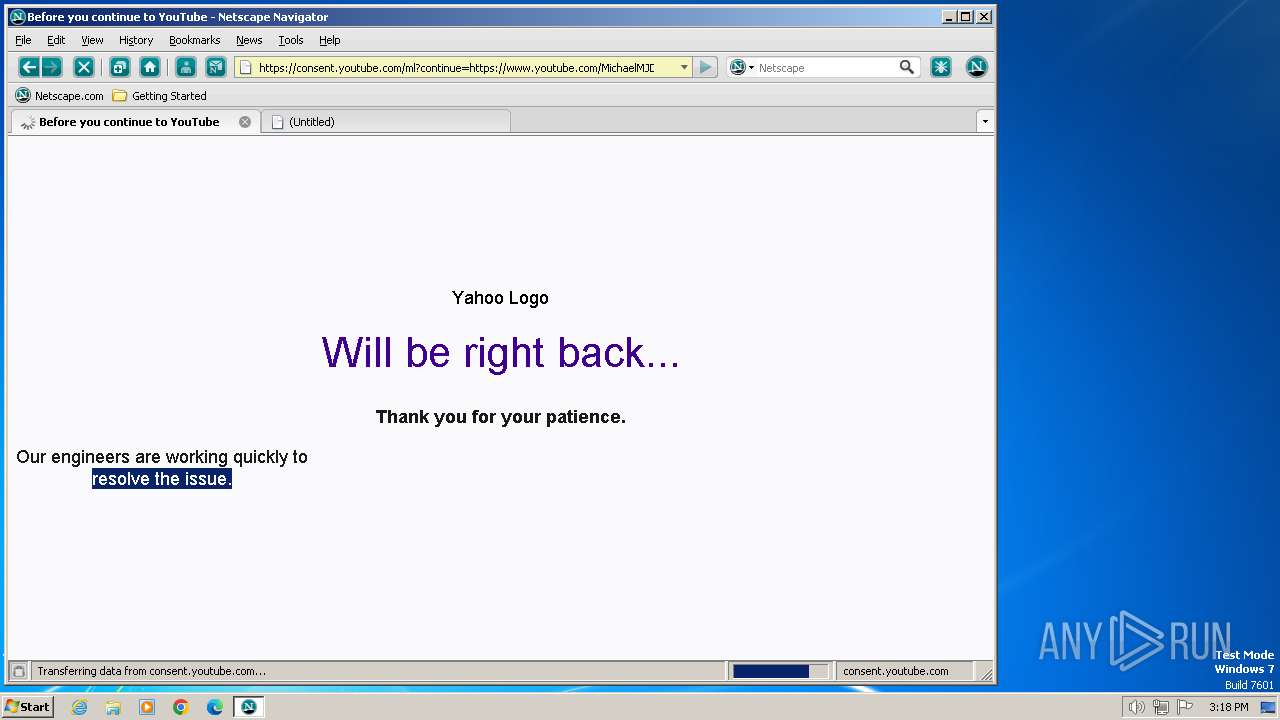Open the sidebar news toolbar icon
This screenshot has height=720, width=1280.
click(x=215, y=67)
